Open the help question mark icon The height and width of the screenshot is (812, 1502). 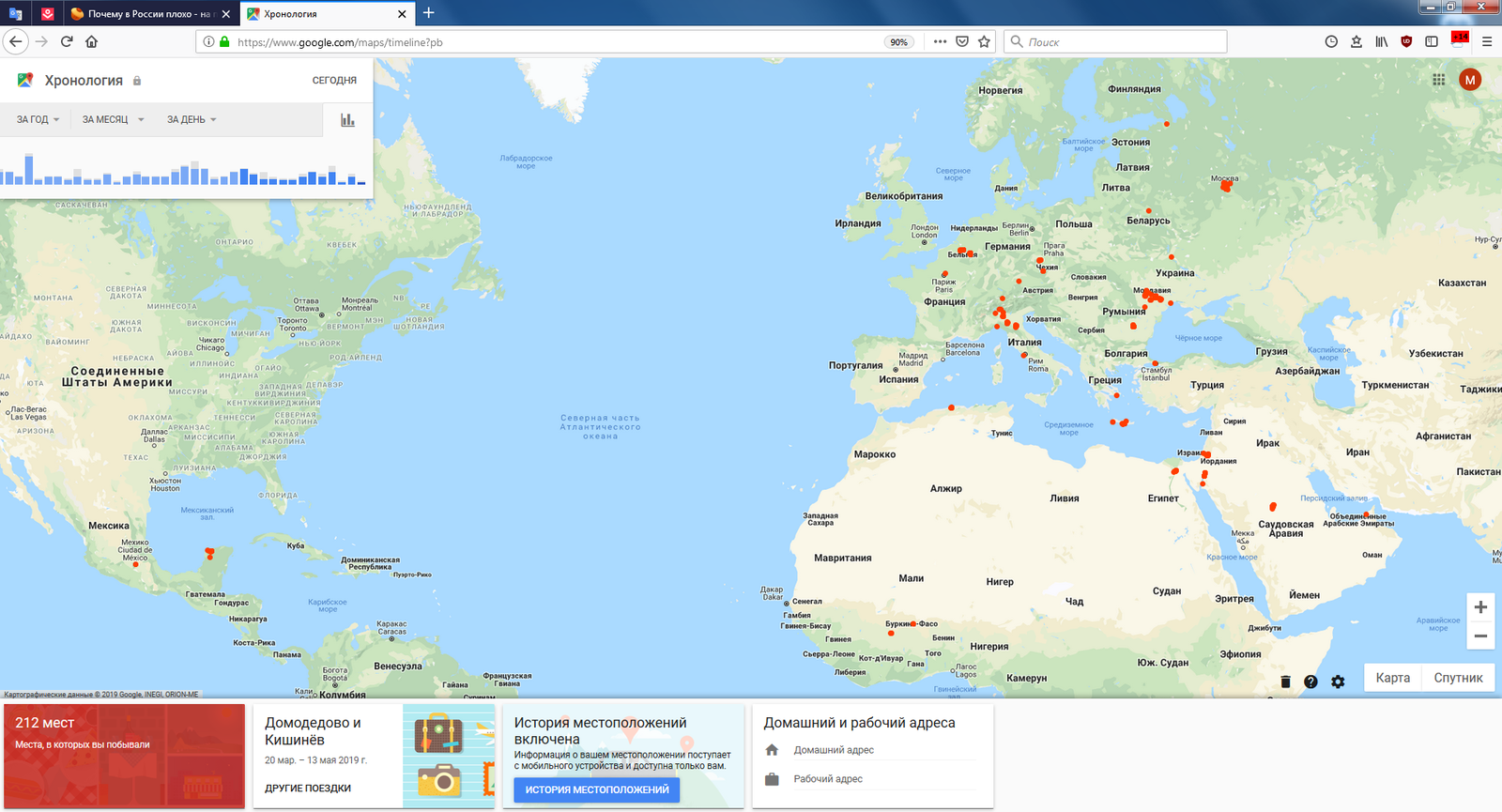(x=1310, y=682)
